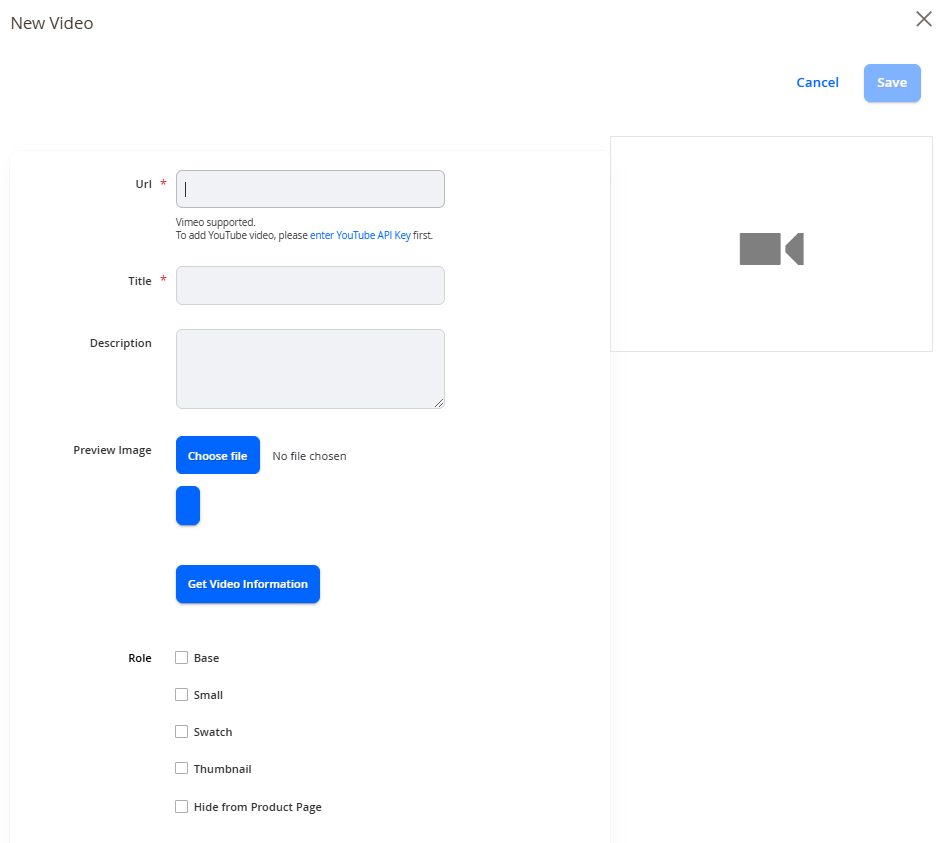Toggle Hide from Product Page
945x843 pixels.
[x=181, y=806]
